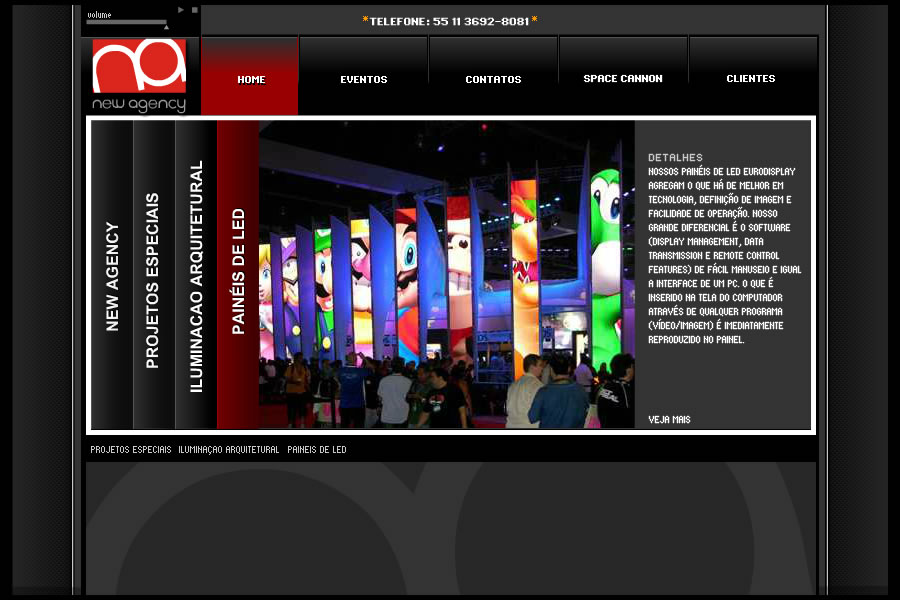The image size is (900, 600).
Task: Go to the CONTATOS page
Action: [493, 76]
